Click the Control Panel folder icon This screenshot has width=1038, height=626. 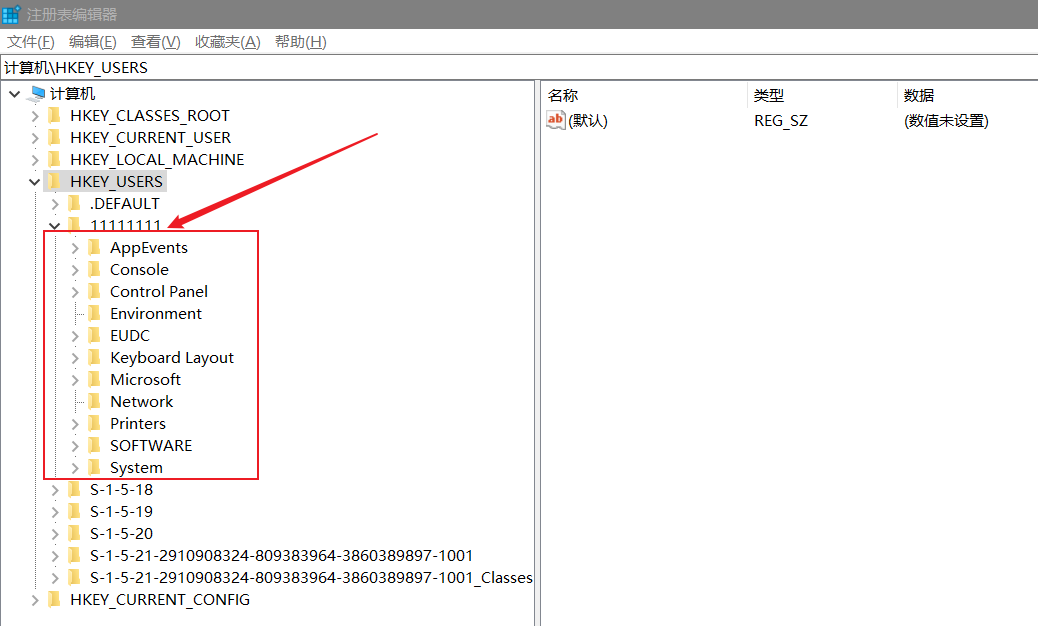coord(94,292)
